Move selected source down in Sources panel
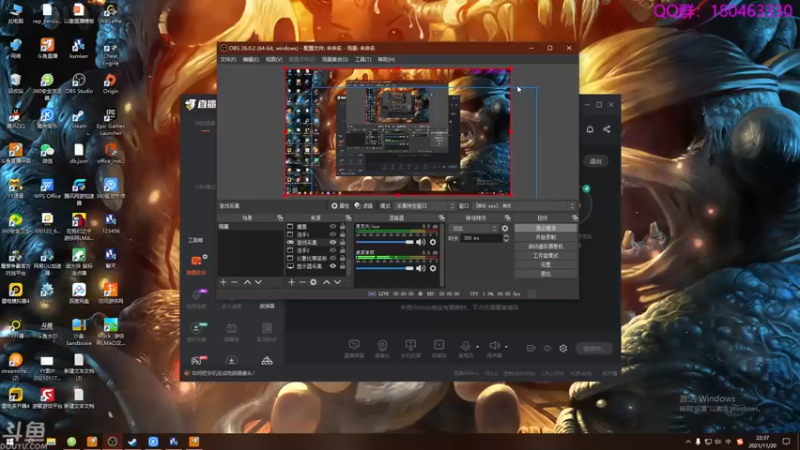This screenshot has height=450, width=800. pyautogui.click(x=337, y=282)
